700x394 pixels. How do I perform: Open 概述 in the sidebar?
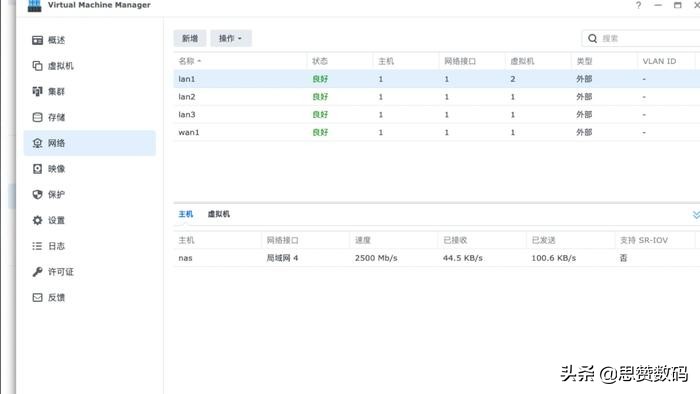90,40
